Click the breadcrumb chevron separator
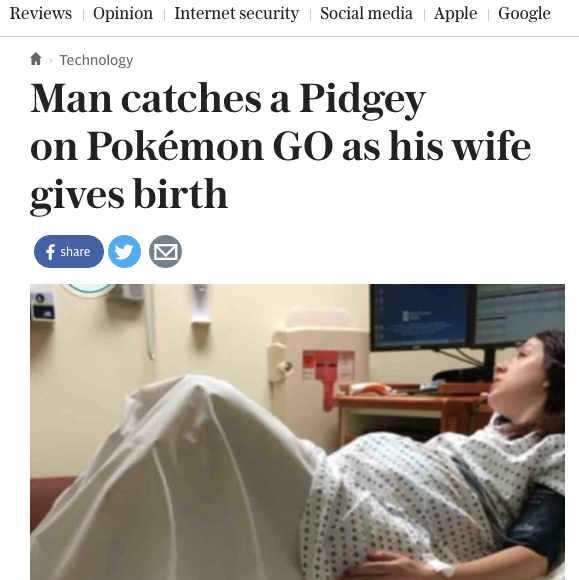This screenshot has height=580, width=579. tap(51, 60)
